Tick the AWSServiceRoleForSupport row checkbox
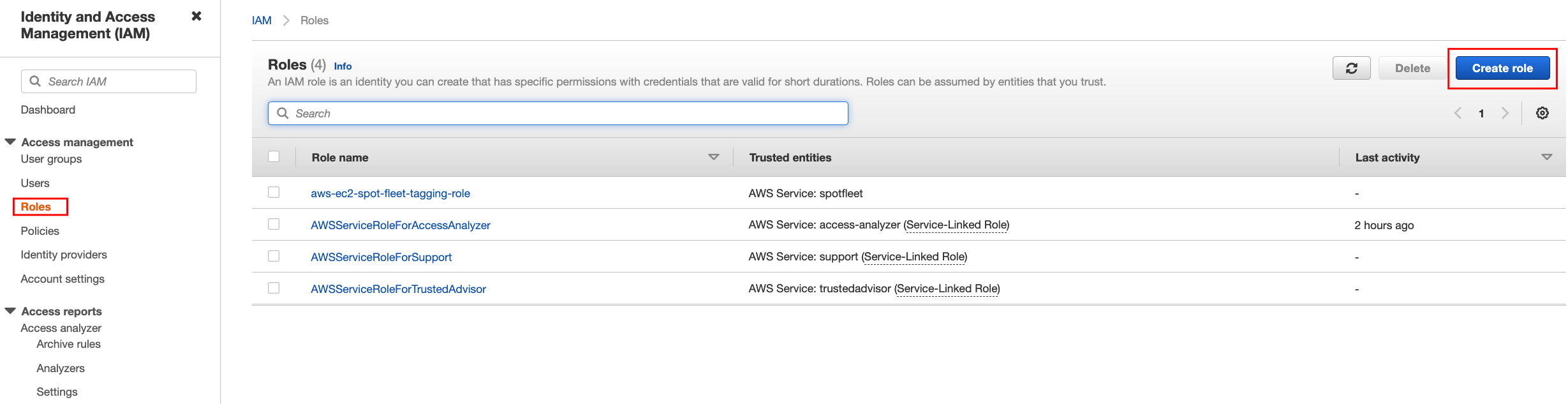This screenshot has height=404, width=1568. pyautogui.click(x=274, y=256)
